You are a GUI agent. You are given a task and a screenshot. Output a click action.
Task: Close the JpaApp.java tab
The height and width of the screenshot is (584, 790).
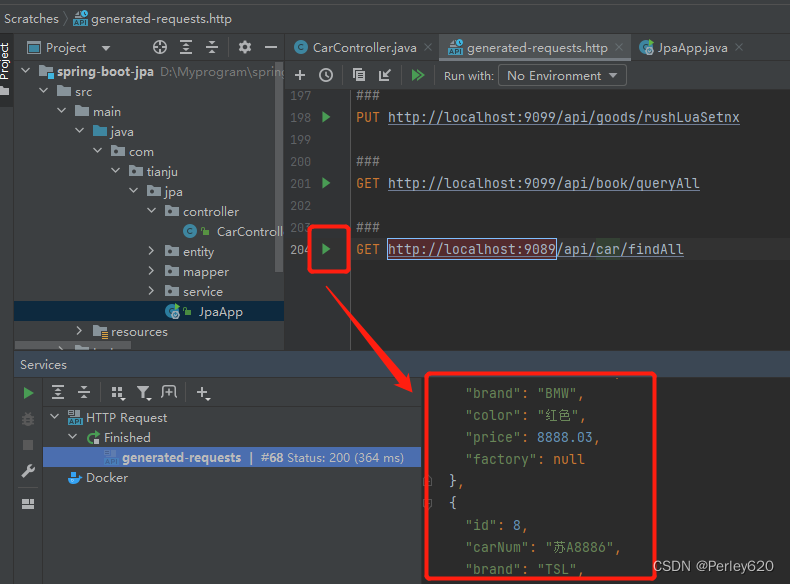pyautogui.click(x=739, y=47)
